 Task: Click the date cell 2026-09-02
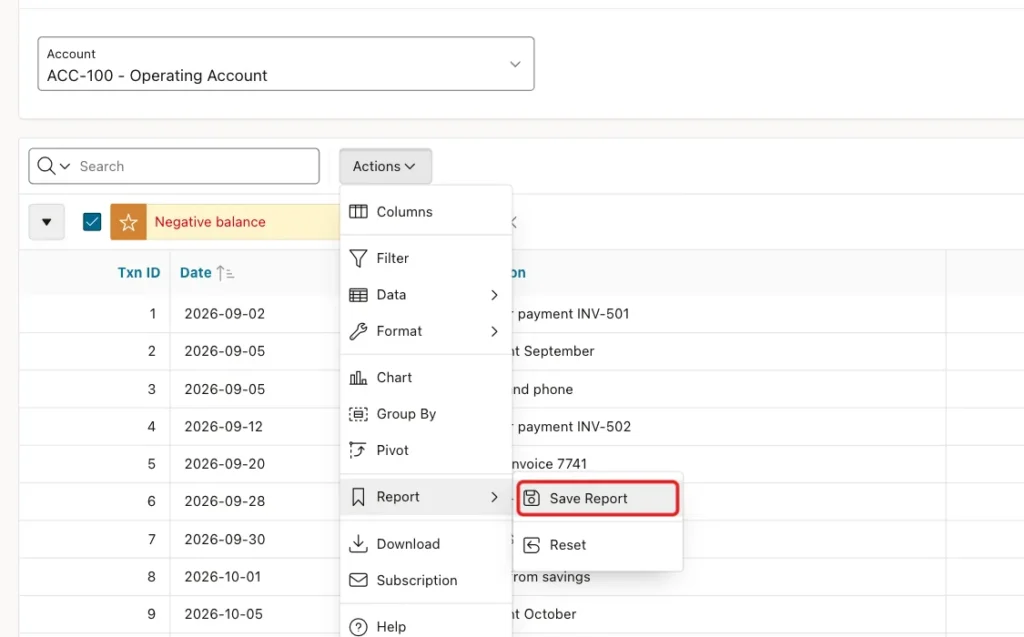[x=225, y=314]
